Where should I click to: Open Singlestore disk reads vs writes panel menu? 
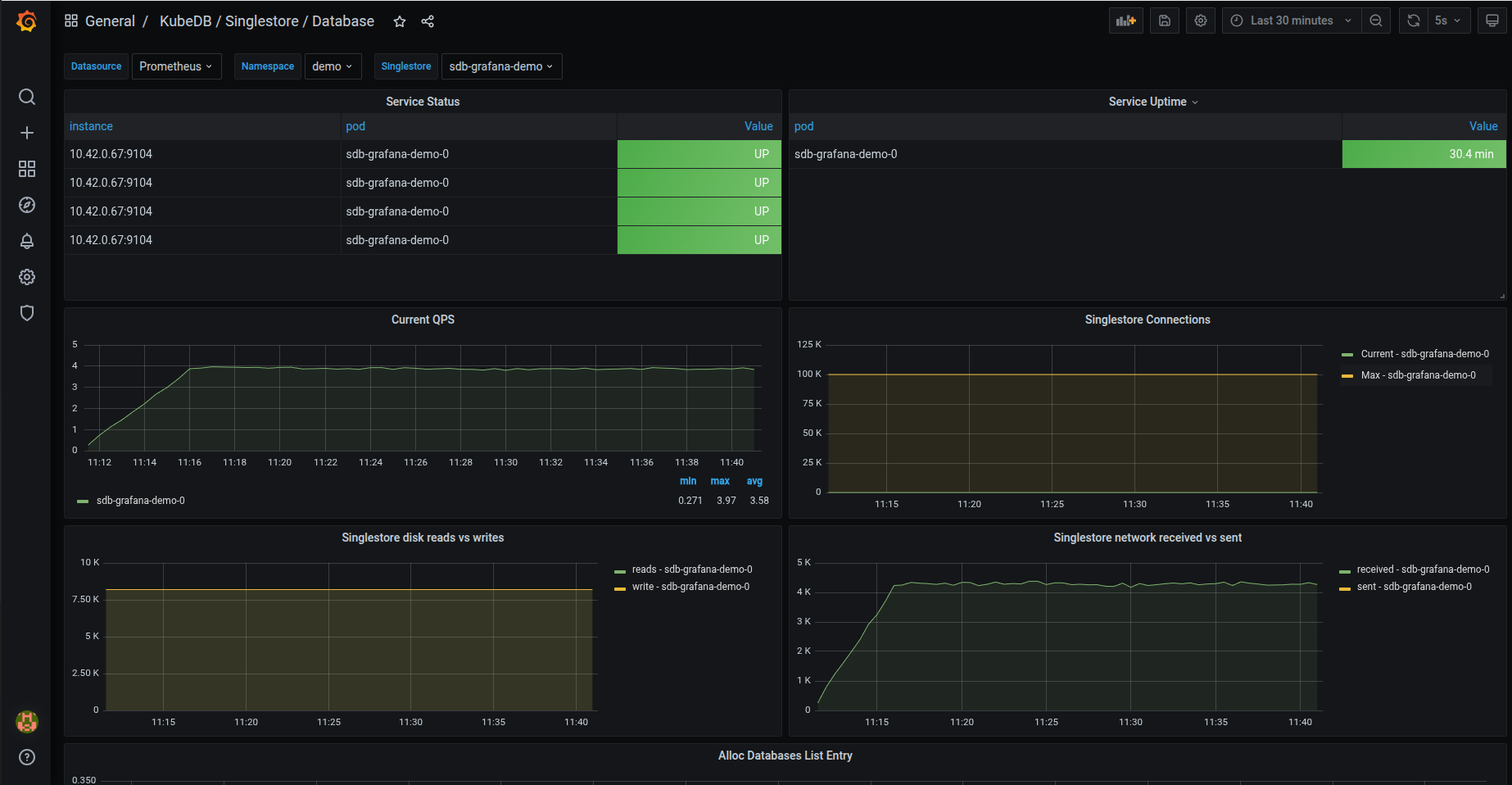point(423,538)
